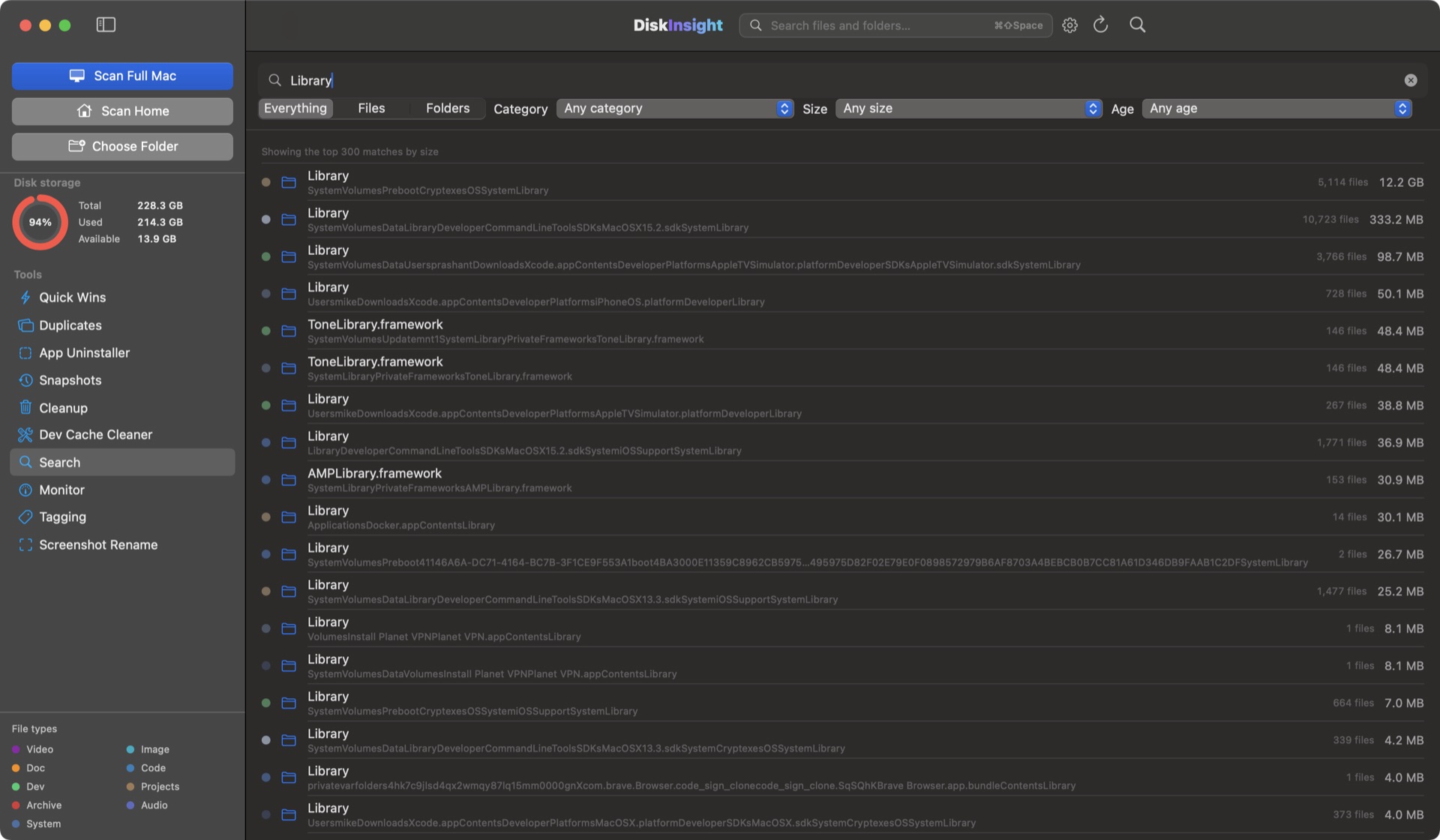
Task: Click the disk usage 94% ring
Action: coord(40,222)
